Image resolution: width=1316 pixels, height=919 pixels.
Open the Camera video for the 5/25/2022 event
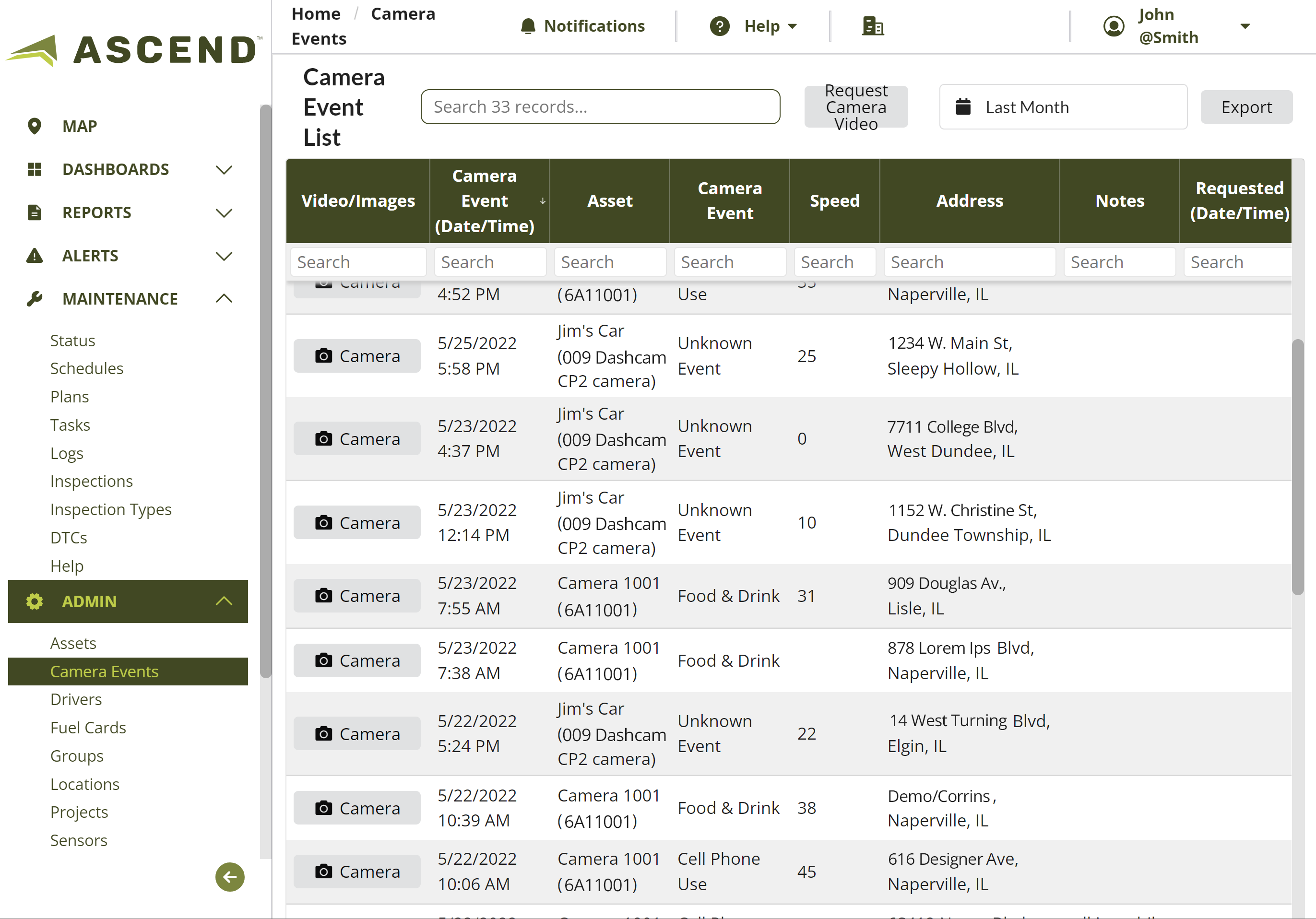point(356,355)
